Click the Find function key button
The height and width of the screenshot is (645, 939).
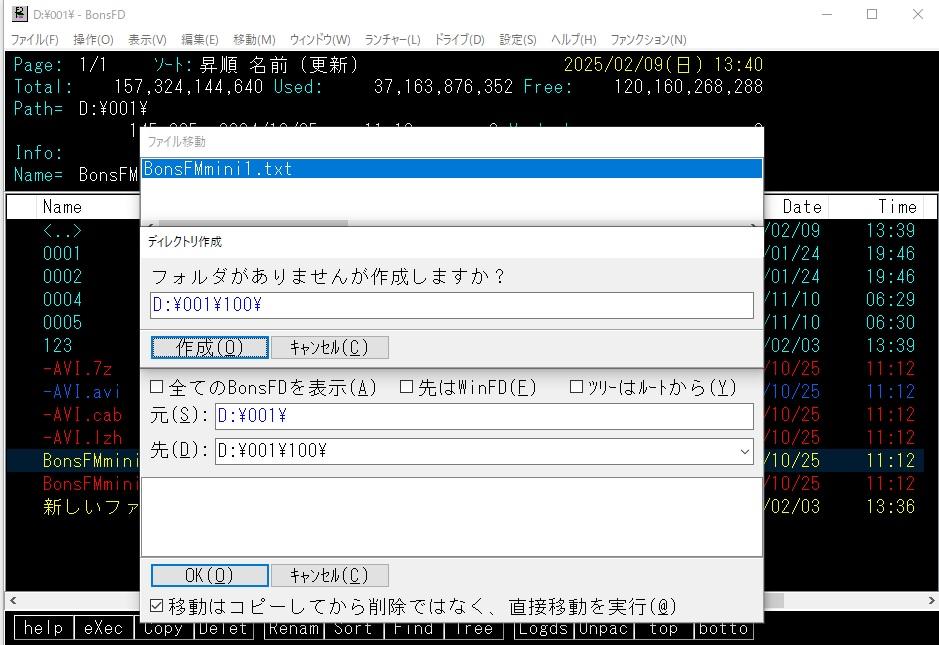[413, 629]
